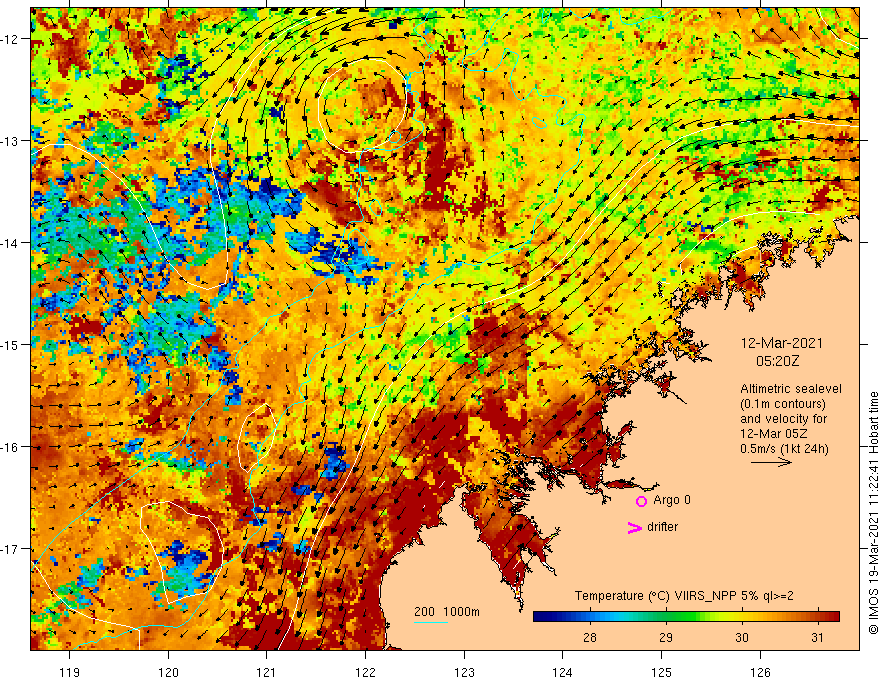This screenshot has height=680, width=880.
Task: Click longitude axis label 120
Action: [168, 672]
